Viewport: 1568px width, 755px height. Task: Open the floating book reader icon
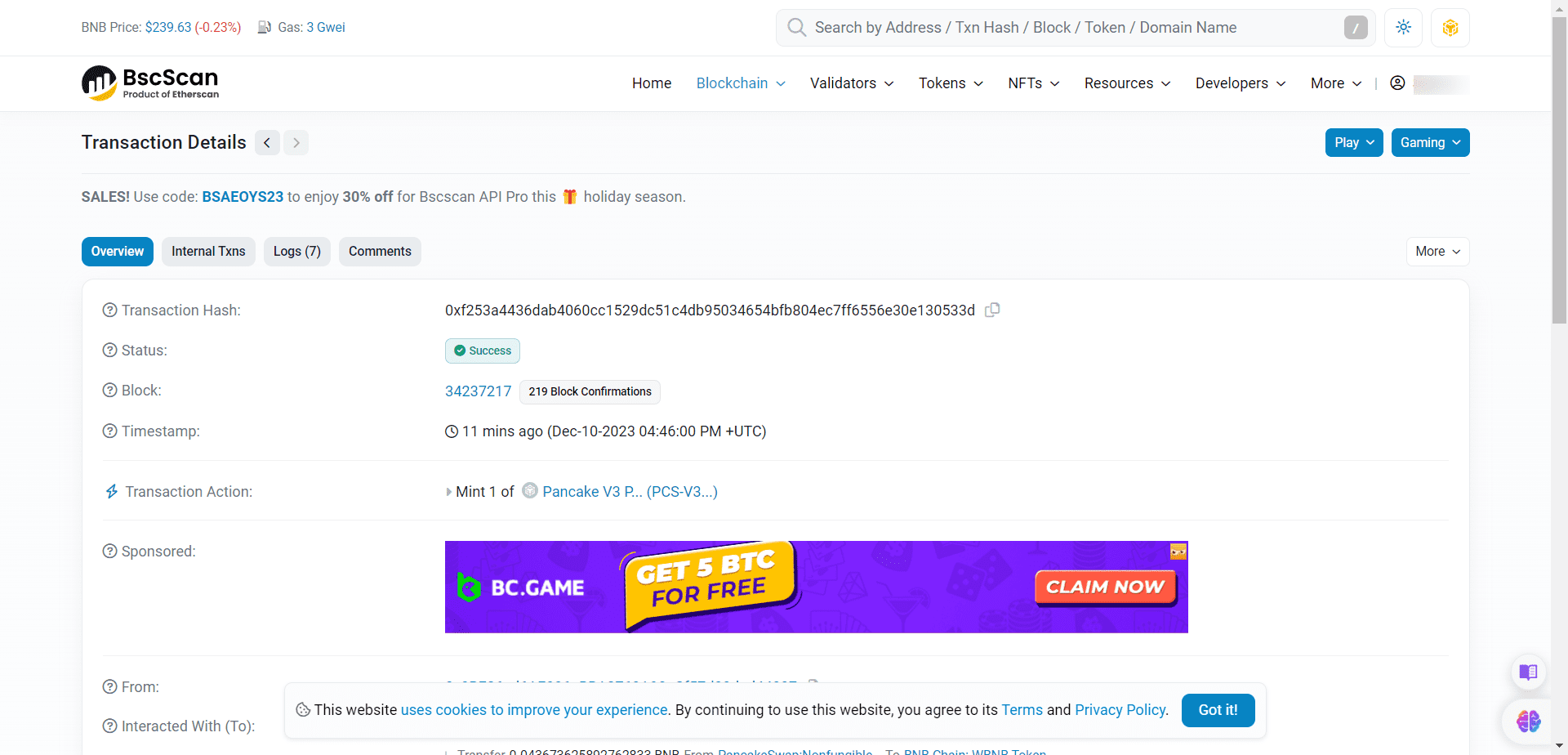[1528, 672]
